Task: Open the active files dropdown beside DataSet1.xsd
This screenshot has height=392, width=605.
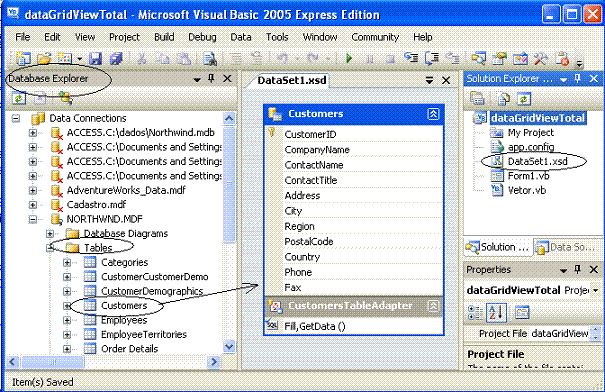Action: [x=429, y=80]
